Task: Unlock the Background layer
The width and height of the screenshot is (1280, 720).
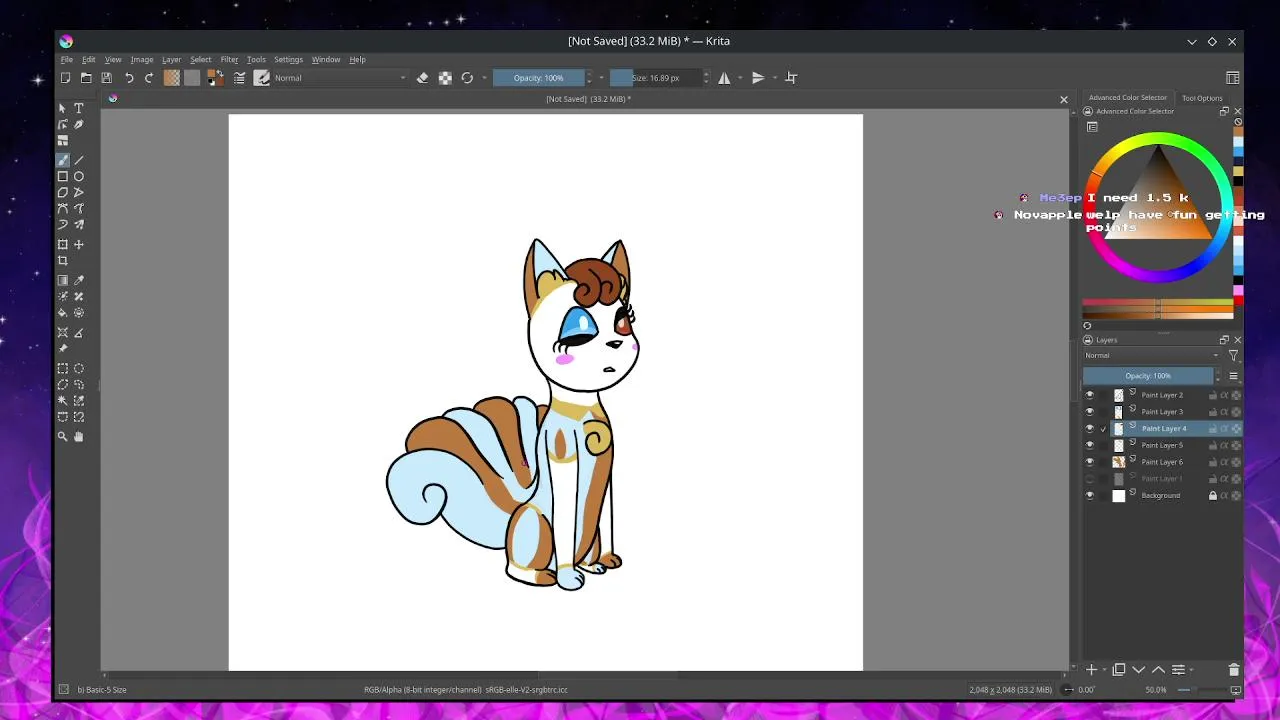Action: pos(1213,496)
